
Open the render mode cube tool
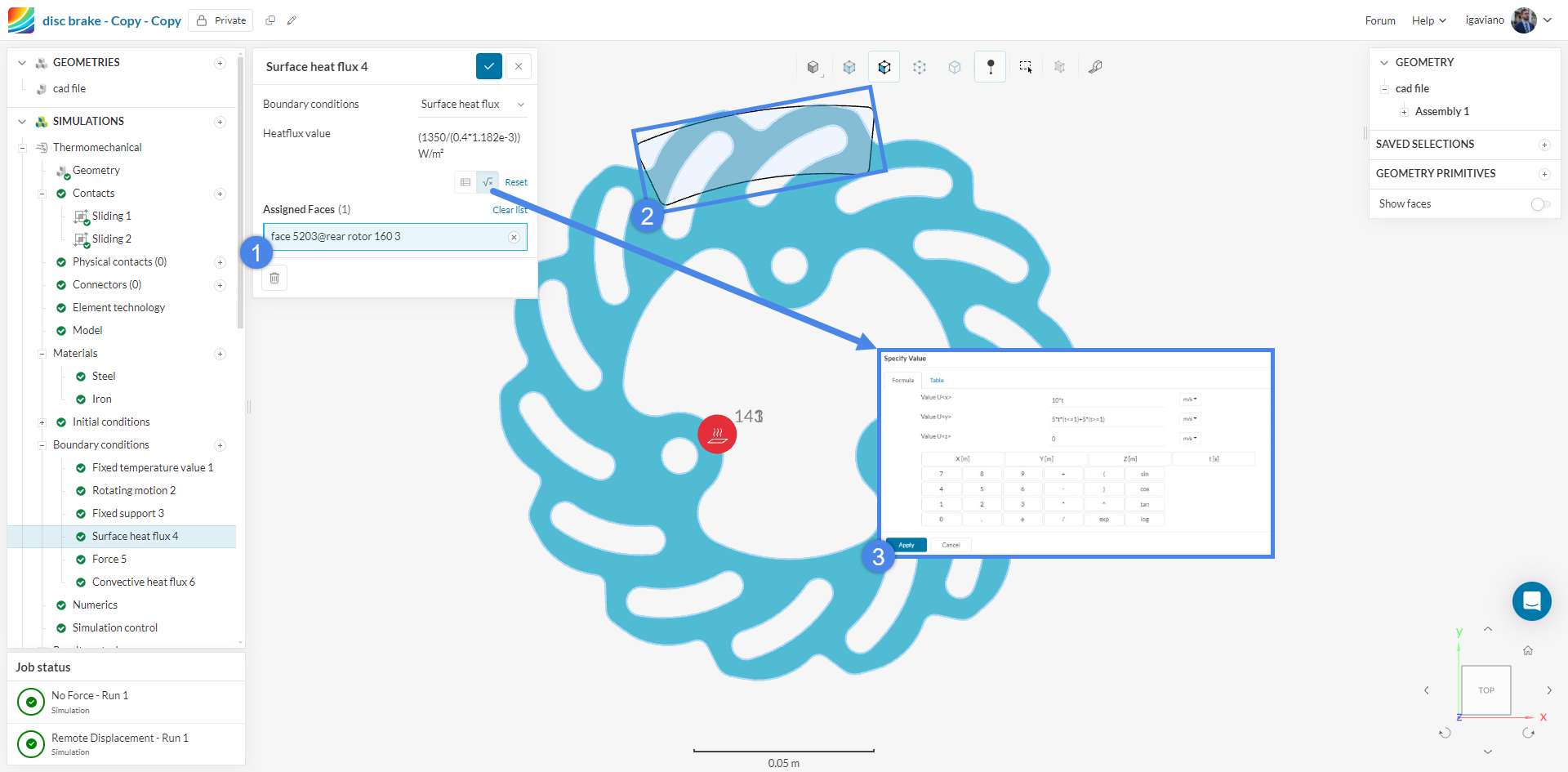[x=813, y=67]
